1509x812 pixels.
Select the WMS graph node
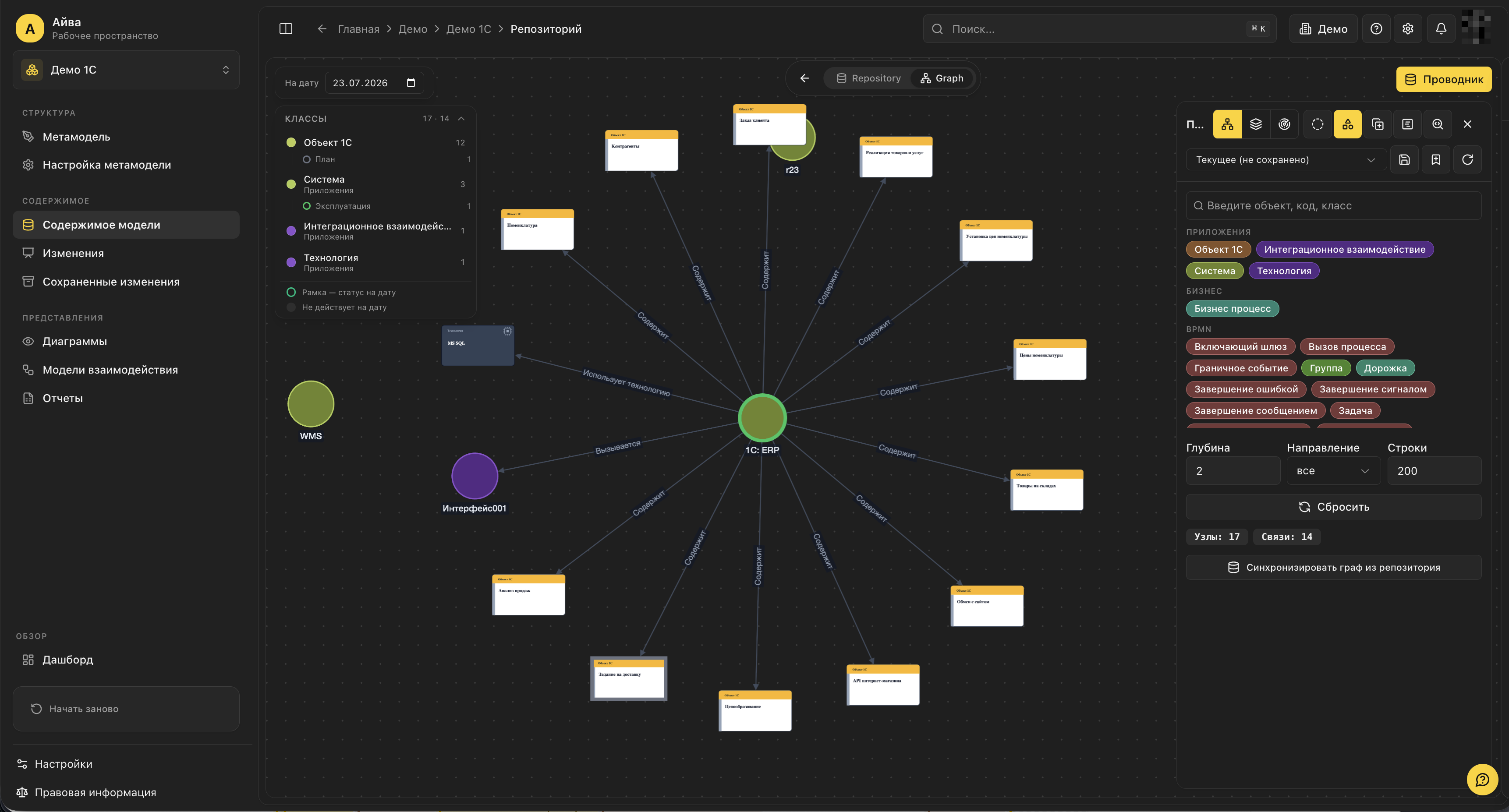(311, 404)
